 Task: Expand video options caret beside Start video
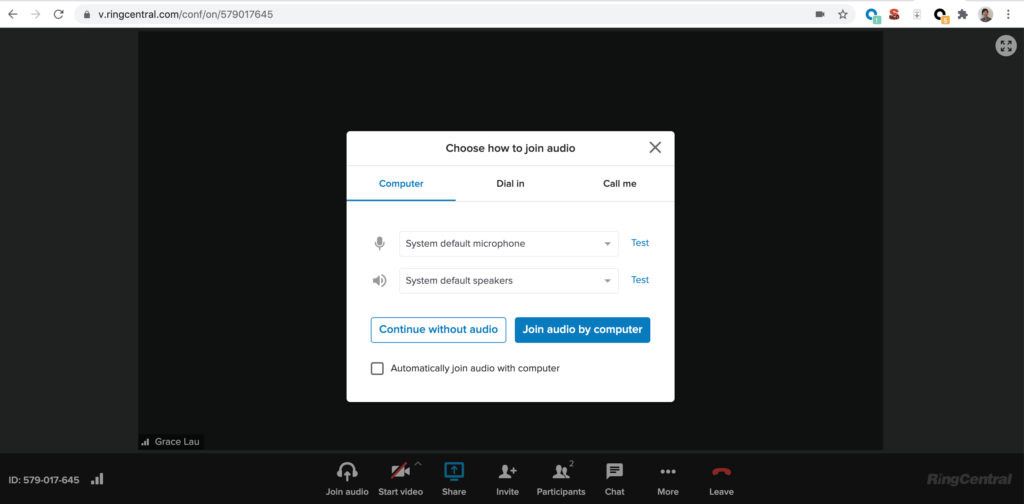[418, 464]
